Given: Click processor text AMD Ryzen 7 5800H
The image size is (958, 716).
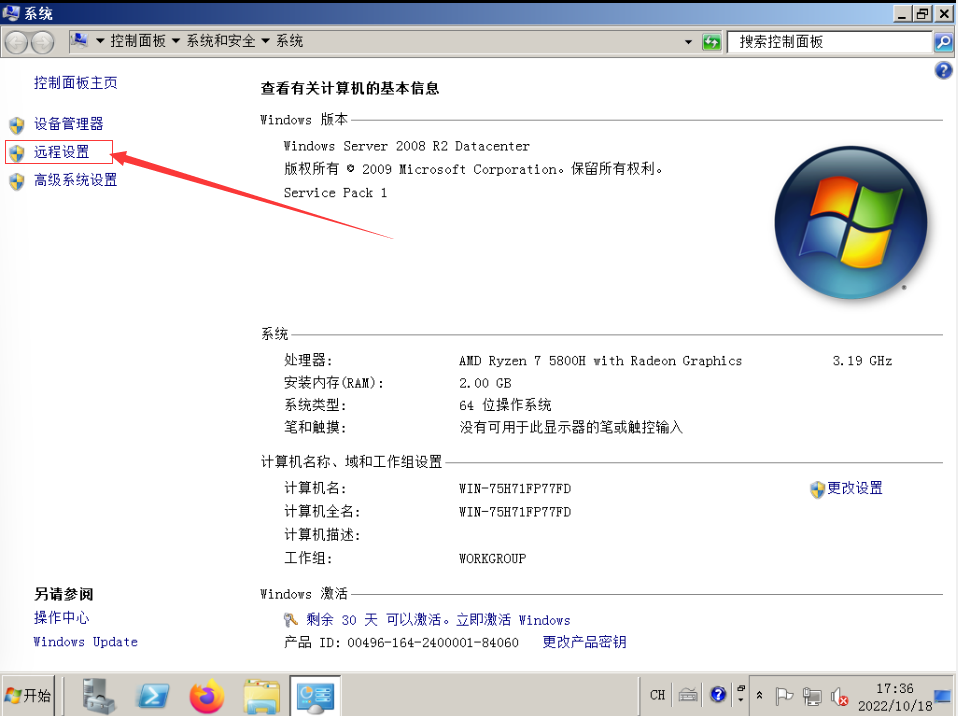Looking at the screenshot, I should point(522,360).
